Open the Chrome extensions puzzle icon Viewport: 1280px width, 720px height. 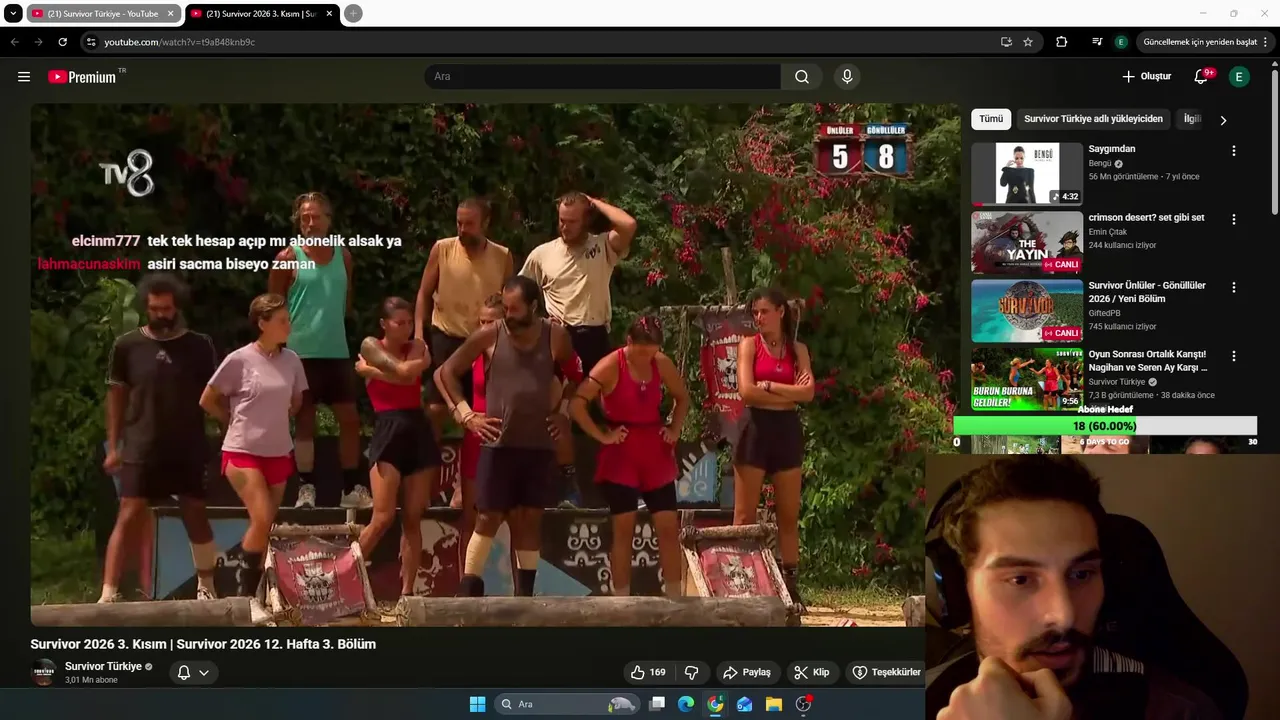coord(1062,42)
